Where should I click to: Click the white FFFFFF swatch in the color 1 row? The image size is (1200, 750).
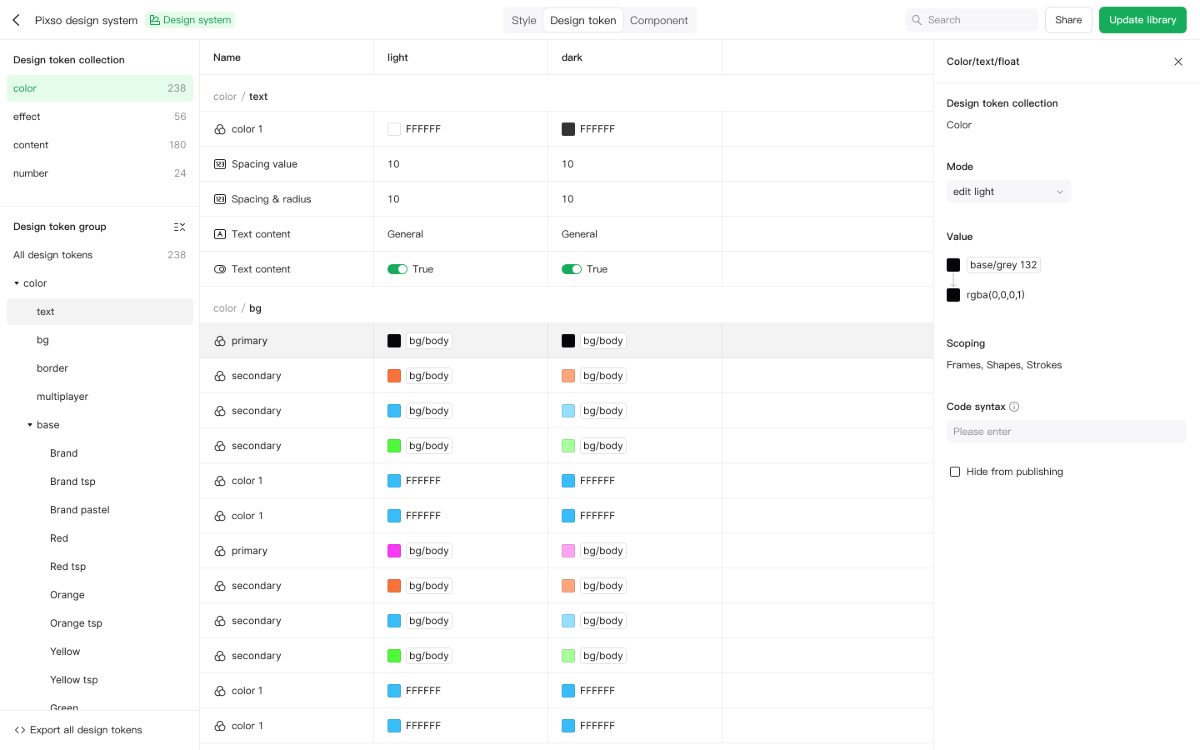tap(394, 129)
